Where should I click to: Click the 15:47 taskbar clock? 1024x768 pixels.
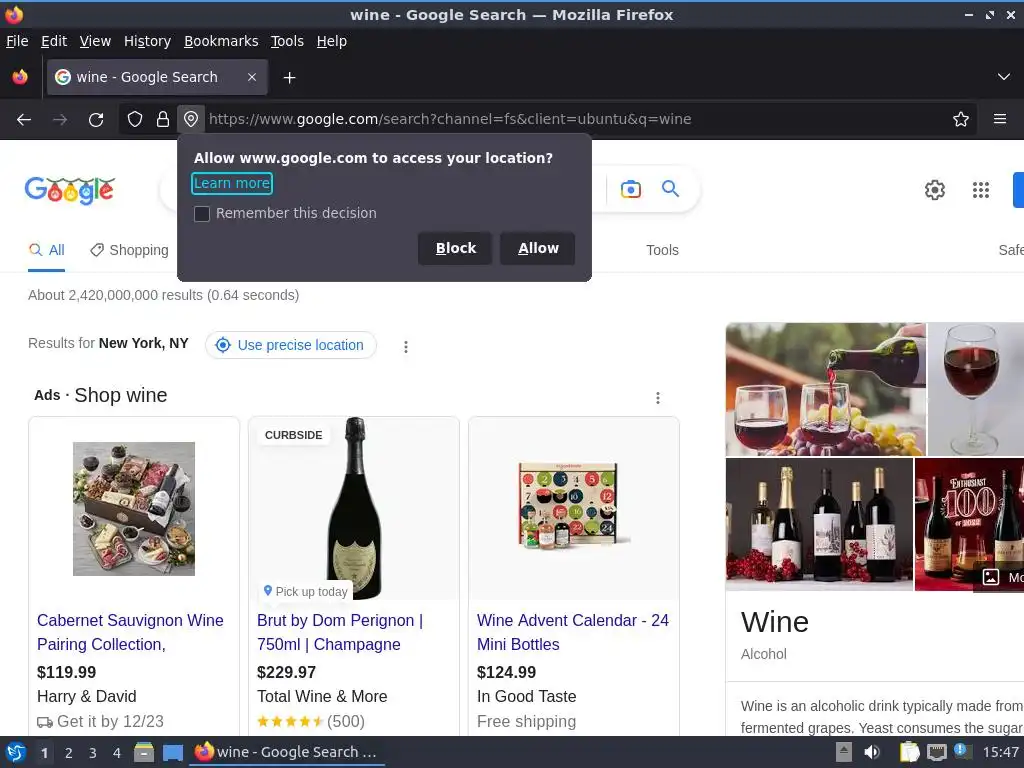coord(1000,752)
